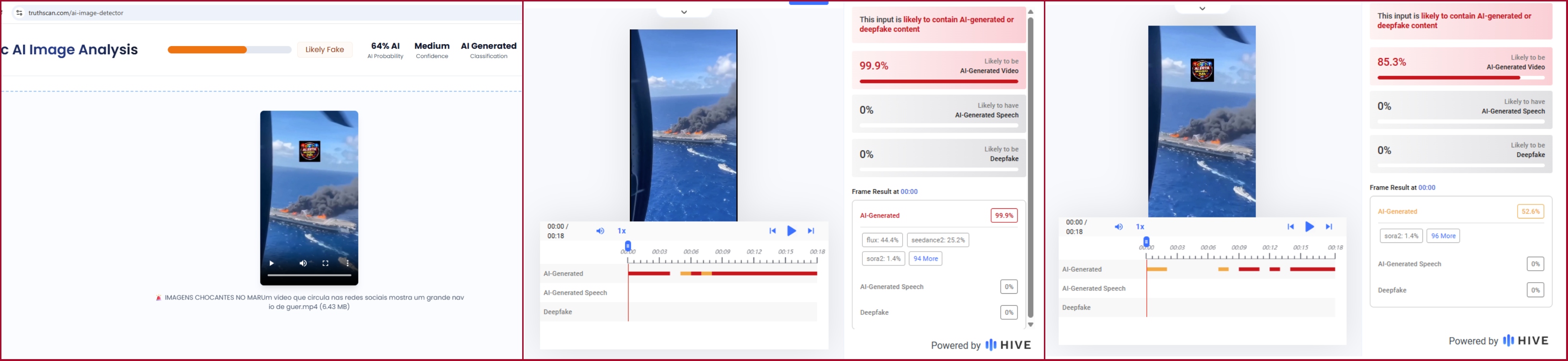Click play button in the 99.9% result player
Viewport: 1568px width, 361px height.
point(791,231)
